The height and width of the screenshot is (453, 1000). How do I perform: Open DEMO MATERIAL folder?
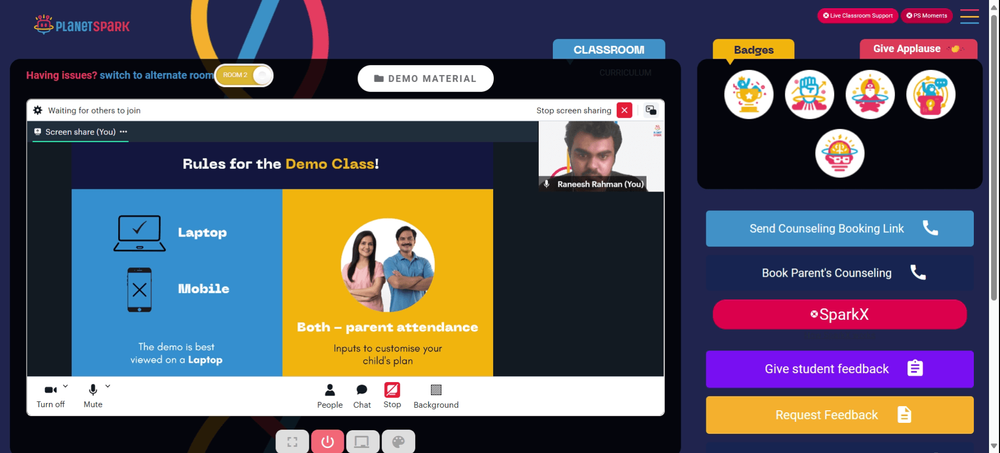pos(425,78)
